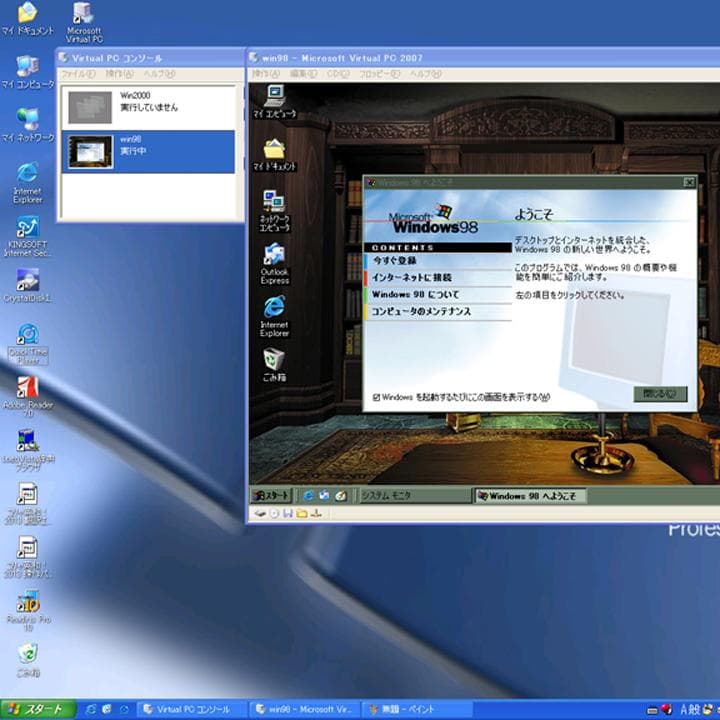The image size is (720, 720).
Task: Close the Windows 98 welcome dialog with X
Action: 689,182
